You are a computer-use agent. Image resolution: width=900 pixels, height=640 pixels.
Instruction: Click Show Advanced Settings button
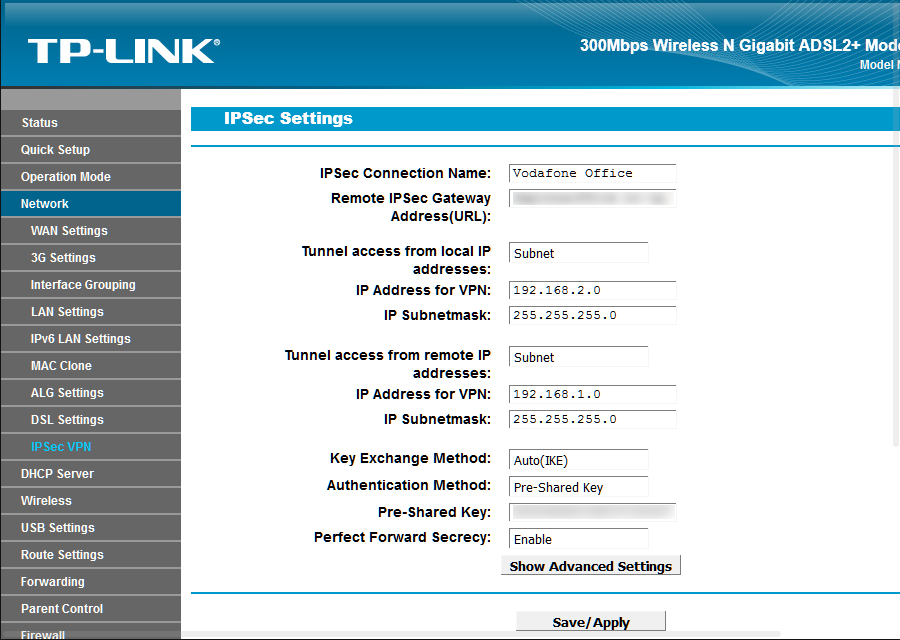coord(591,565)
